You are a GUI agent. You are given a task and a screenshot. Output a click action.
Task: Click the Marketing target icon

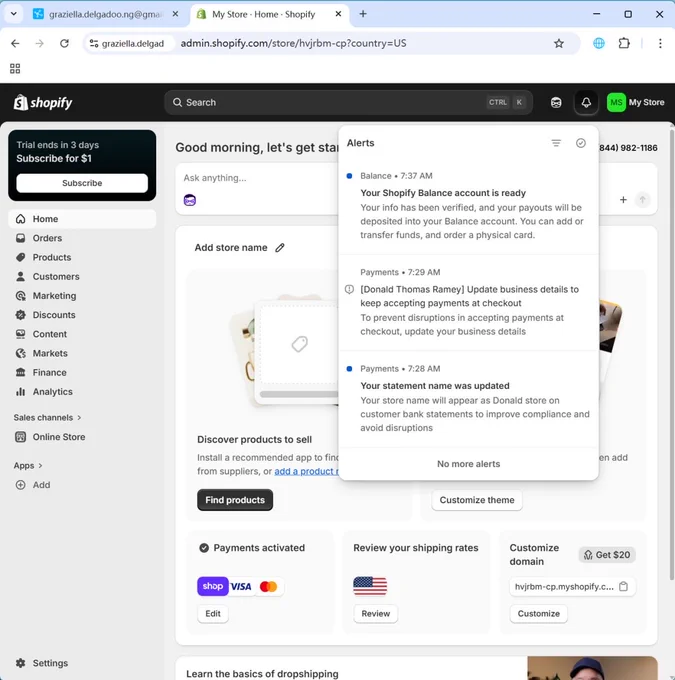(20, 296)
